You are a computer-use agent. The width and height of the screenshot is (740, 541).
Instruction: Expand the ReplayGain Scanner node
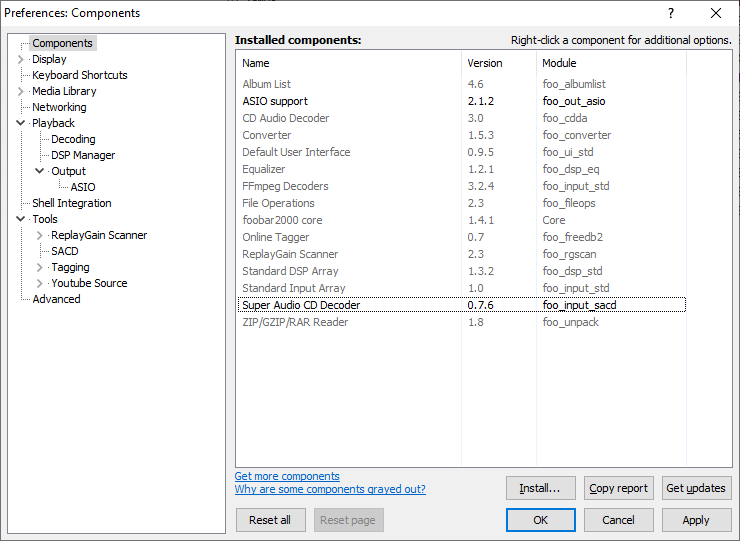click(x=40, y=235)
